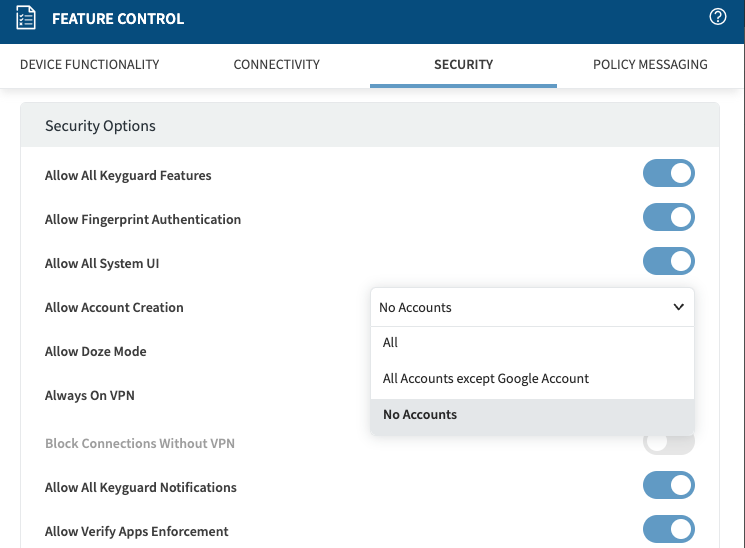Image resolution: width=745 pixels, height=548 pixels.
Task: Choose the "All" option from the list
Action: (x=391, y=343)
